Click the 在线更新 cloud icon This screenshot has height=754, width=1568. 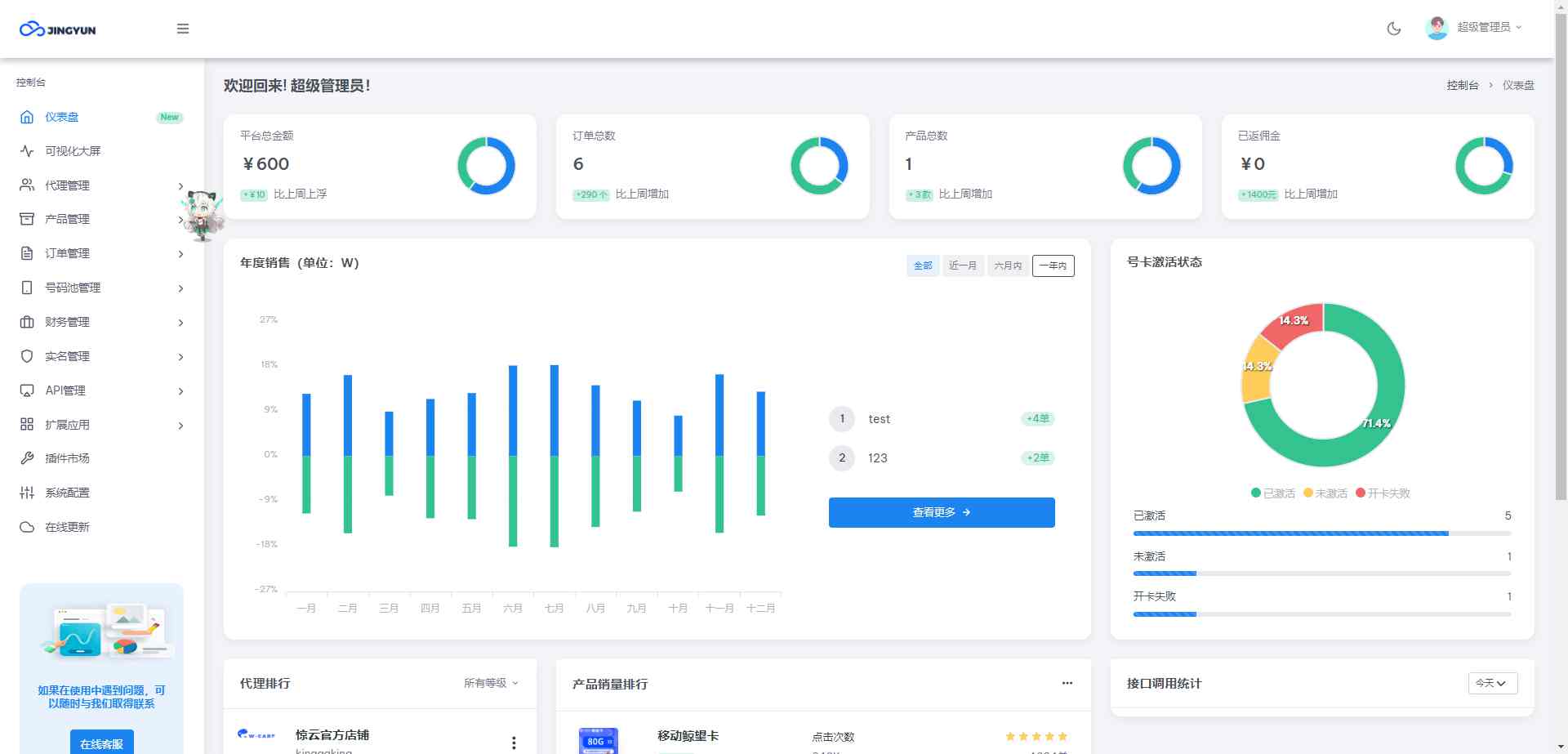pos(27,527)
